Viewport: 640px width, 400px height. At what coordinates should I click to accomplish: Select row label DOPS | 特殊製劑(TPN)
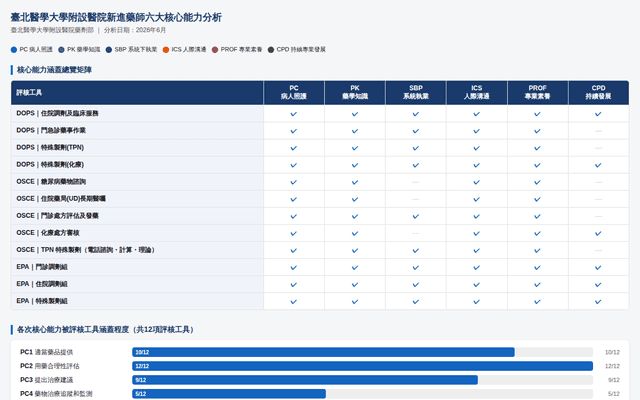(x=50, y=148)
